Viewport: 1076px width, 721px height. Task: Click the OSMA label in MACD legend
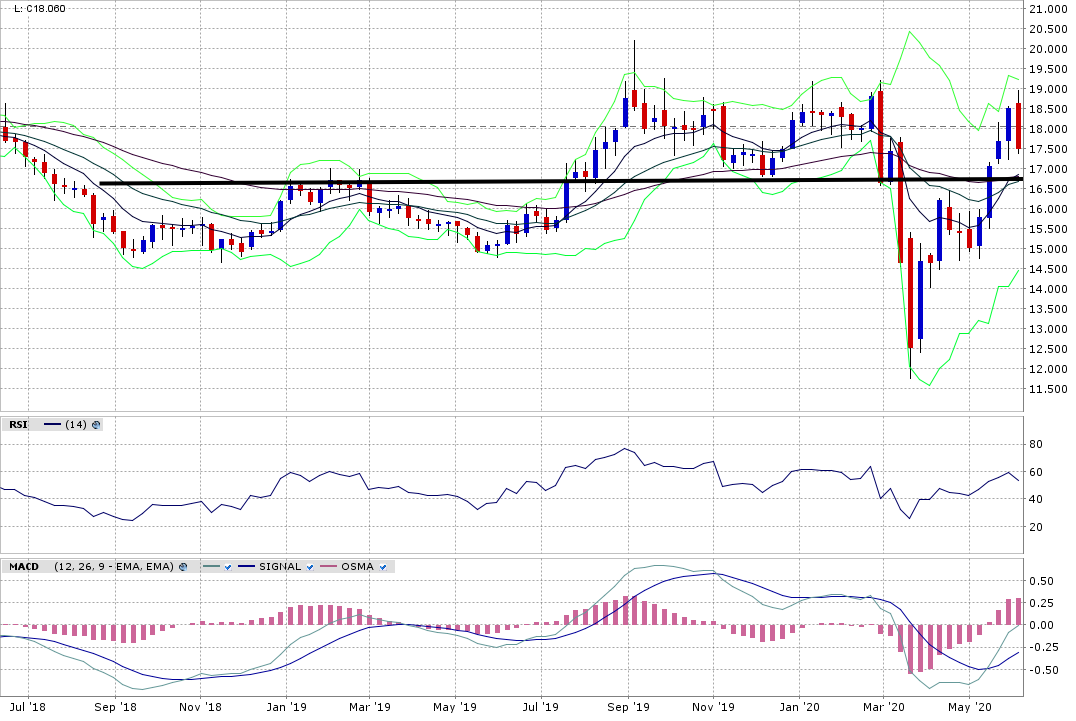pos(357,567)
